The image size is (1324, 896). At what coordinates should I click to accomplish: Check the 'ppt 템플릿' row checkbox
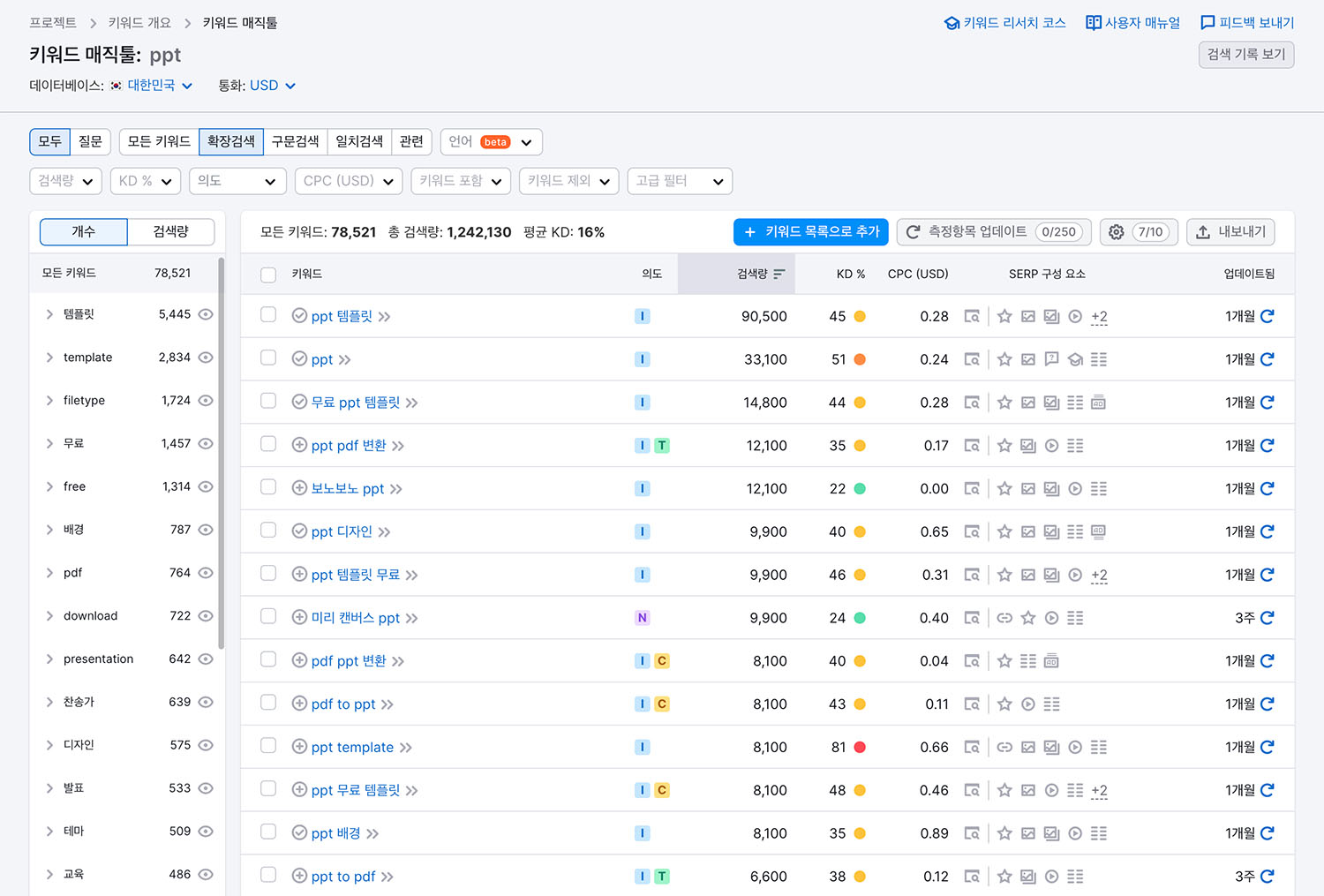click(x=268, y=315)
